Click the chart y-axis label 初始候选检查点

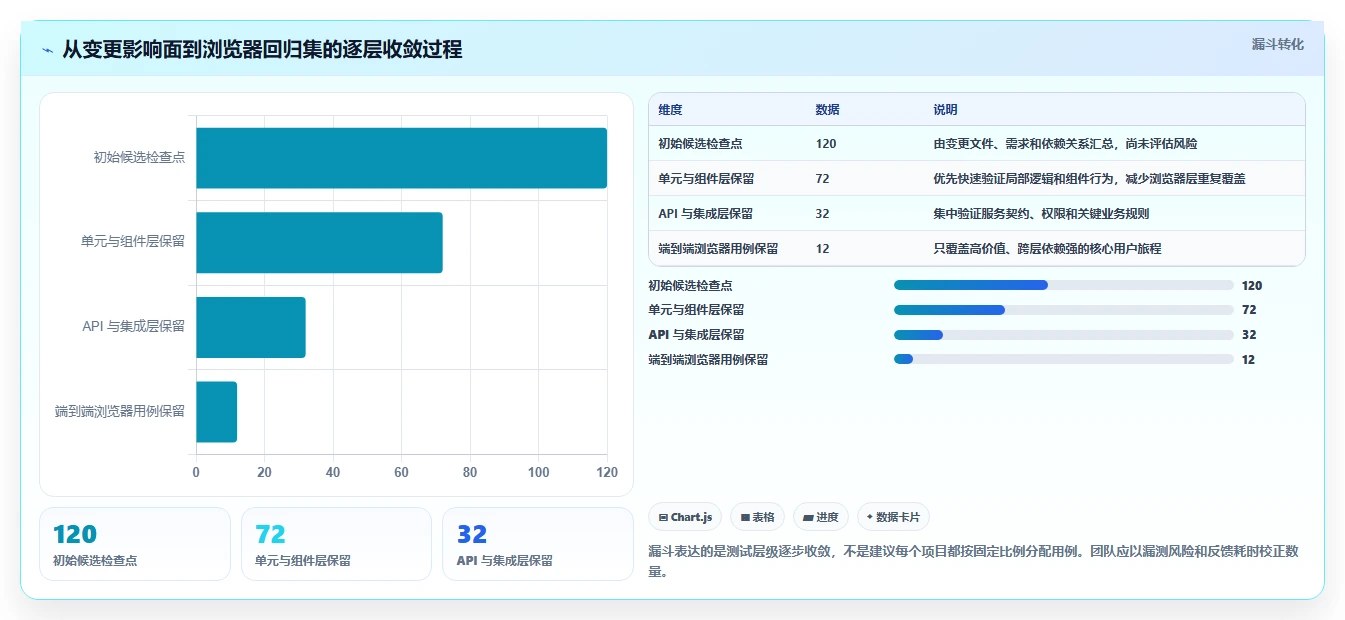pos(139,158)
